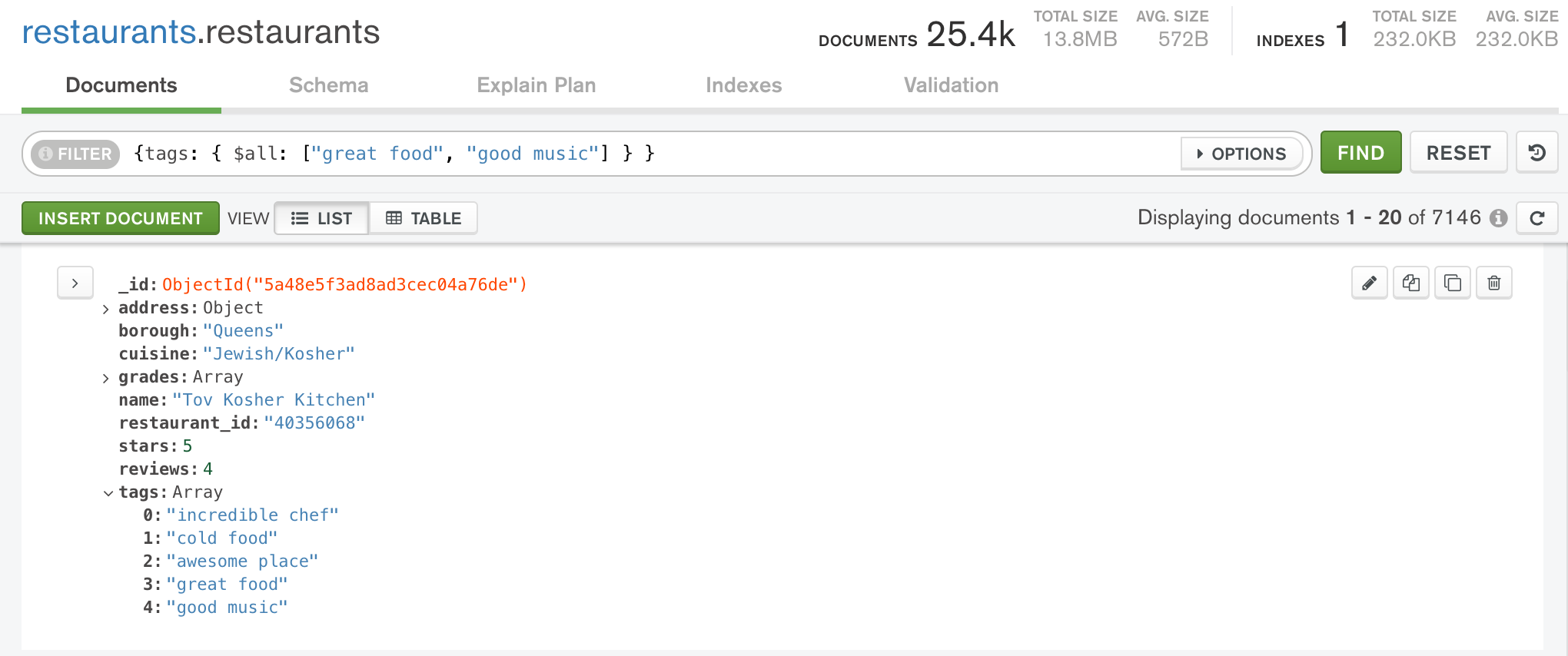Image resolution: width=1568 pixels, height=656 pixels.
Task: Click the edit document pencil icon
Action: 1369,283
